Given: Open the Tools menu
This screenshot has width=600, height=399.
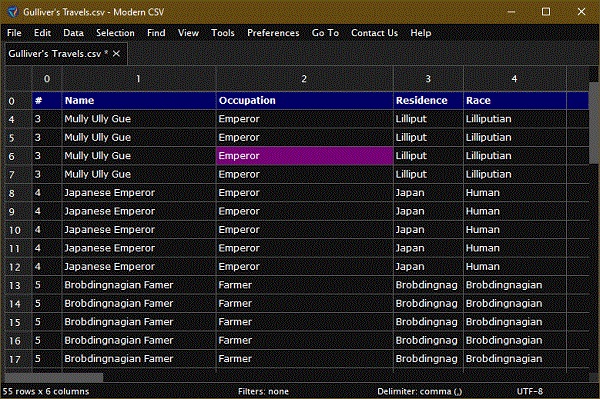Looking at the screenshot, I should tap(223, 33).
